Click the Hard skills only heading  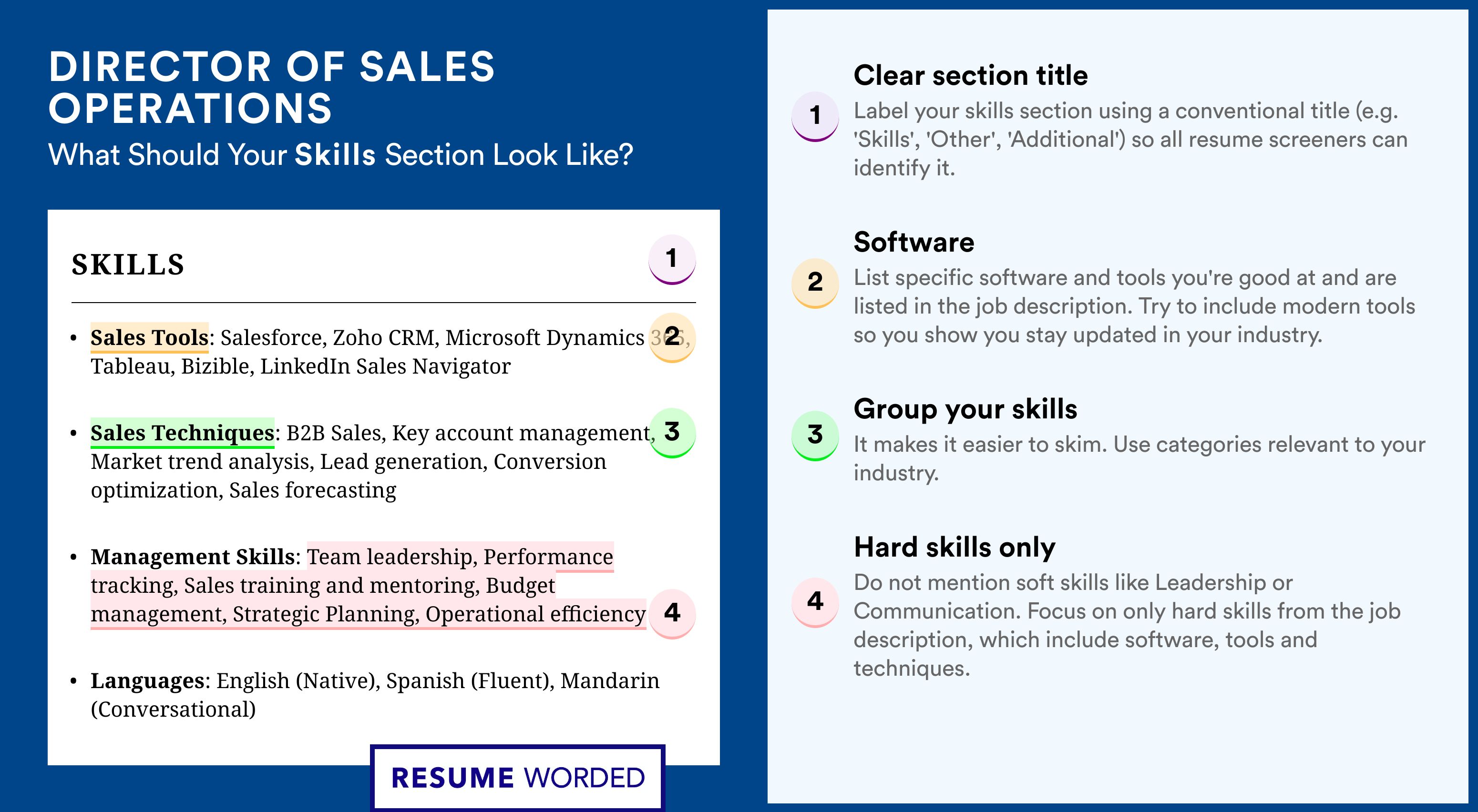955,547
